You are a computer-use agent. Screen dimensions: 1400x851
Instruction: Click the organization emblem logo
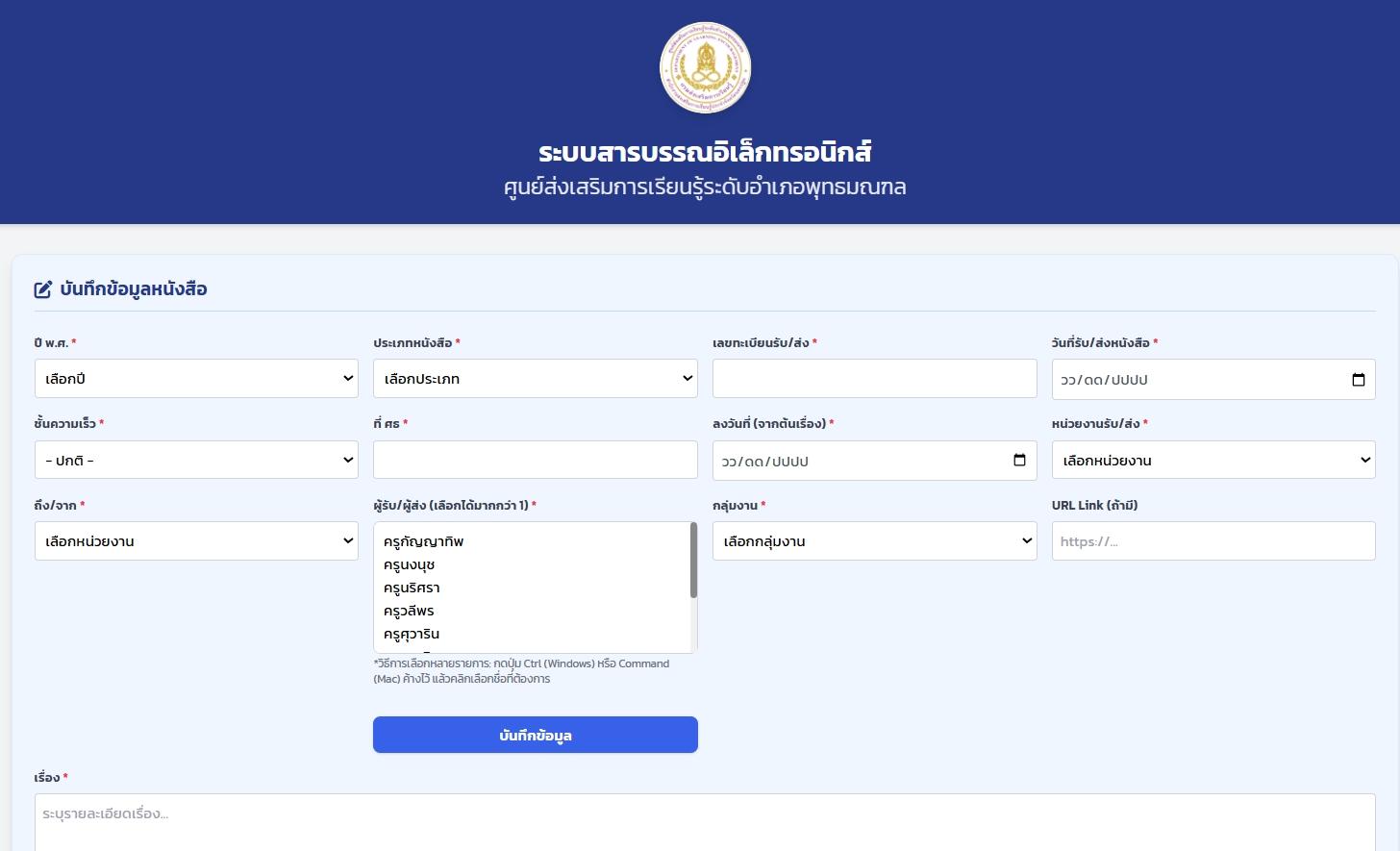[x=705, y=67]
